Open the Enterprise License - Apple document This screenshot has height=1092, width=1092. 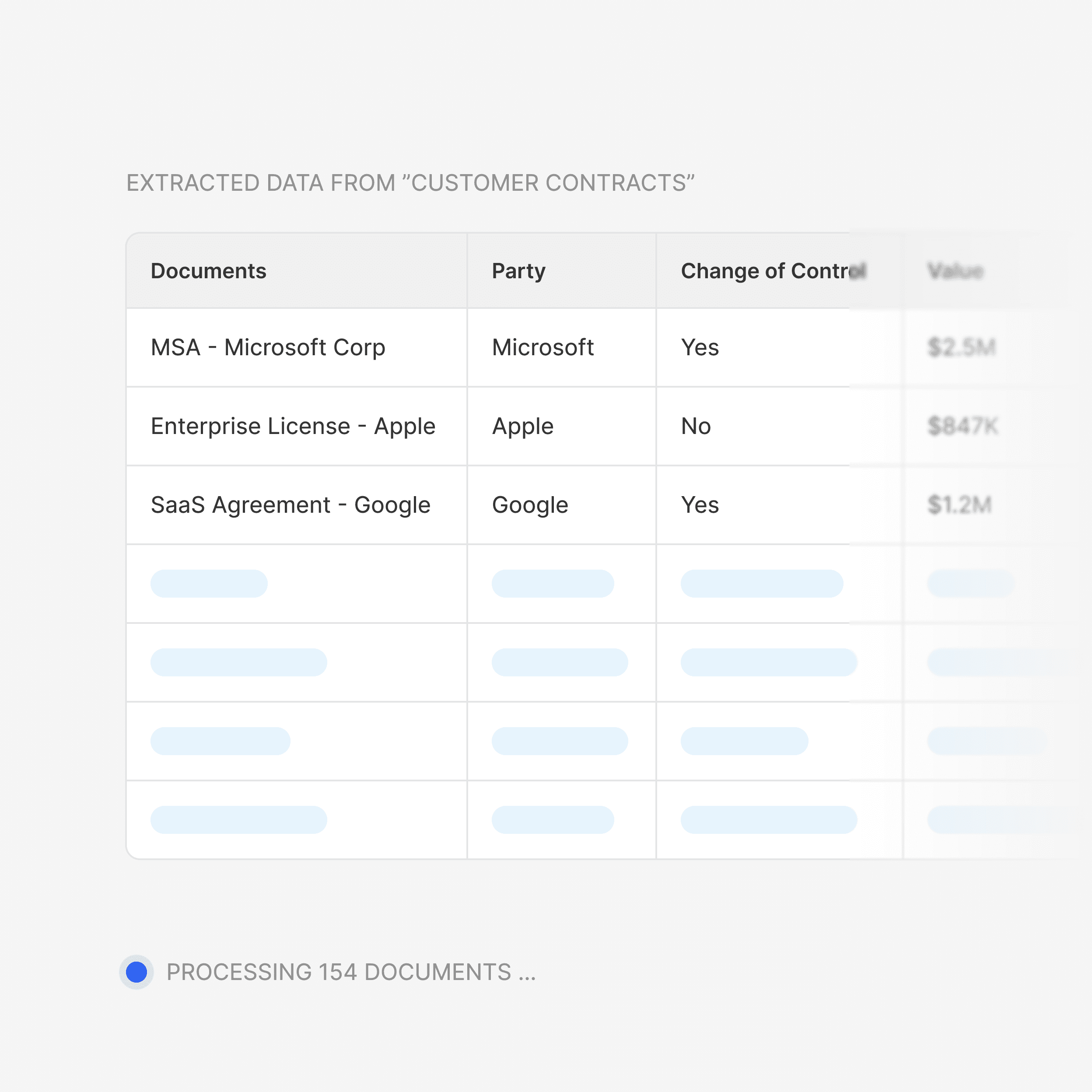tap(293, 426)
